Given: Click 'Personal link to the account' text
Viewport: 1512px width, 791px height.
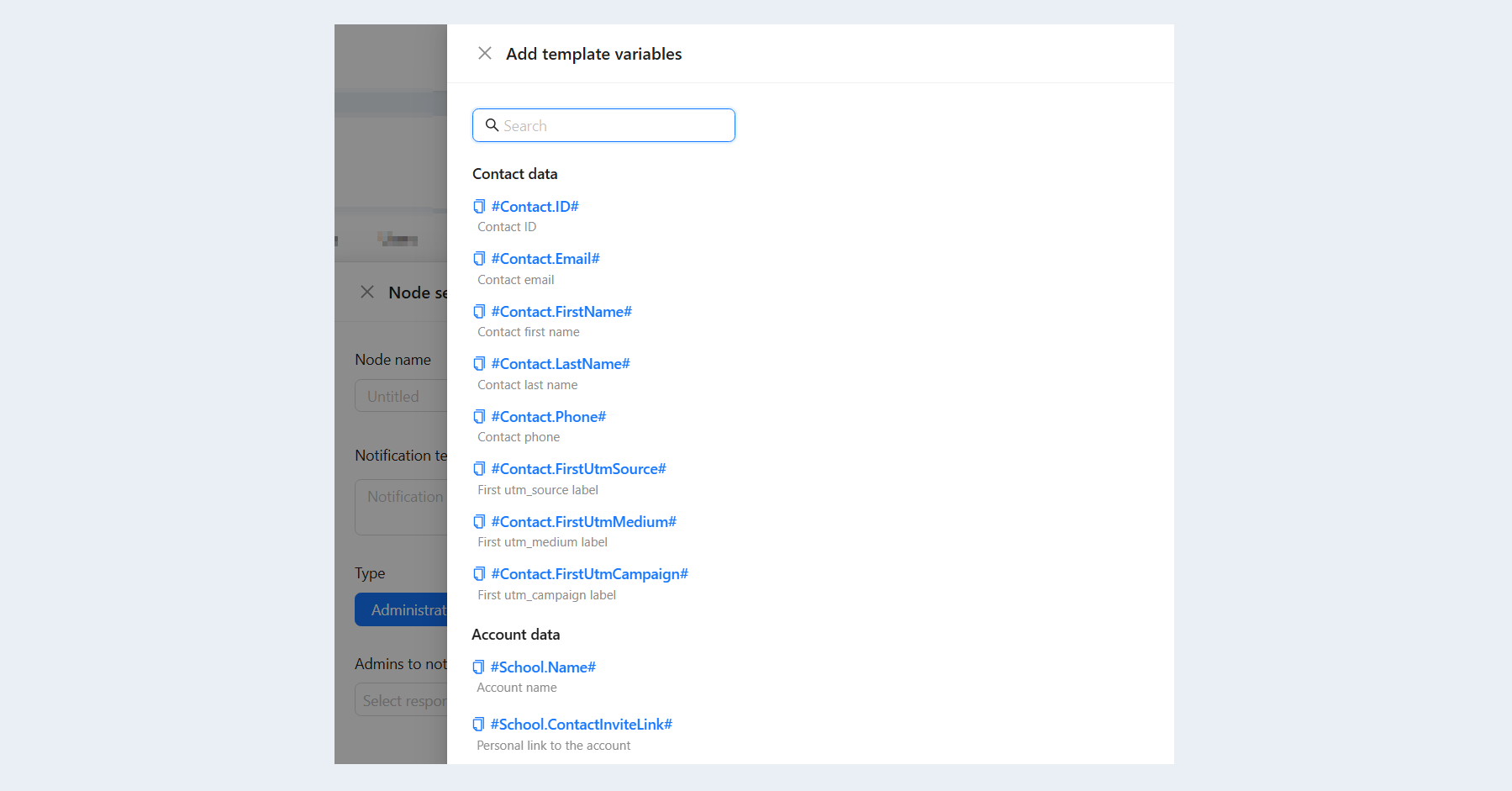Looking at the screenshot, I should point(554,746).
